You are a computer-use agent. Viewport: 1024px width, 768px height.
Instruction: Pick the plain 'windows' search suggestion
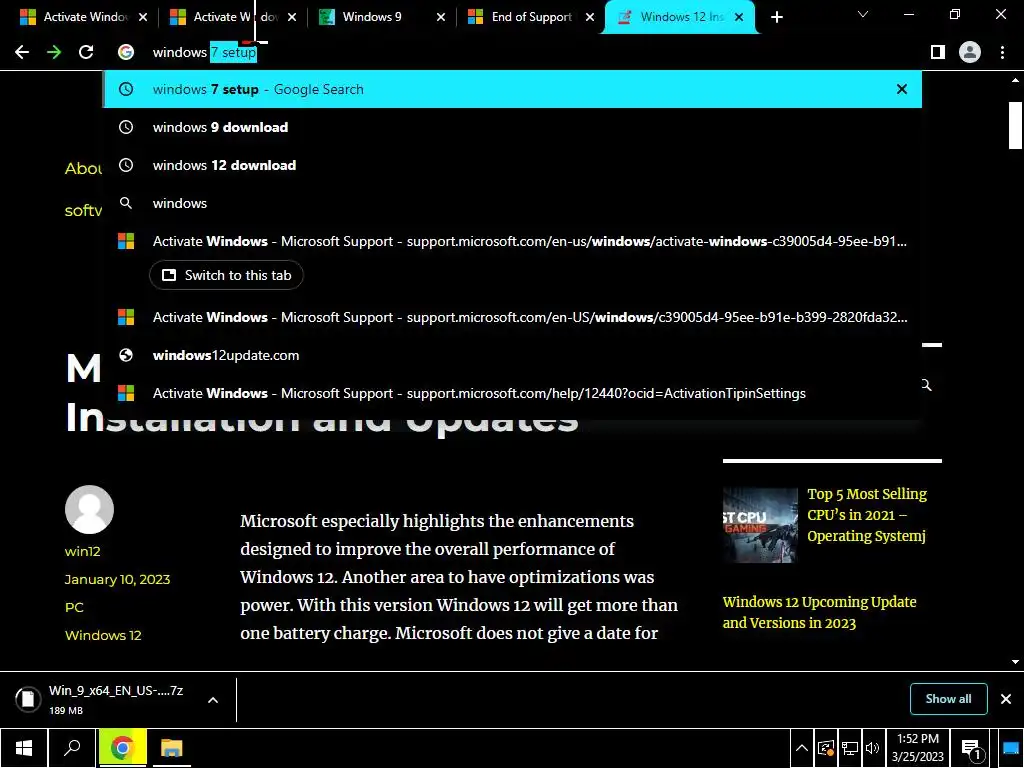click(x=513, y=203)
